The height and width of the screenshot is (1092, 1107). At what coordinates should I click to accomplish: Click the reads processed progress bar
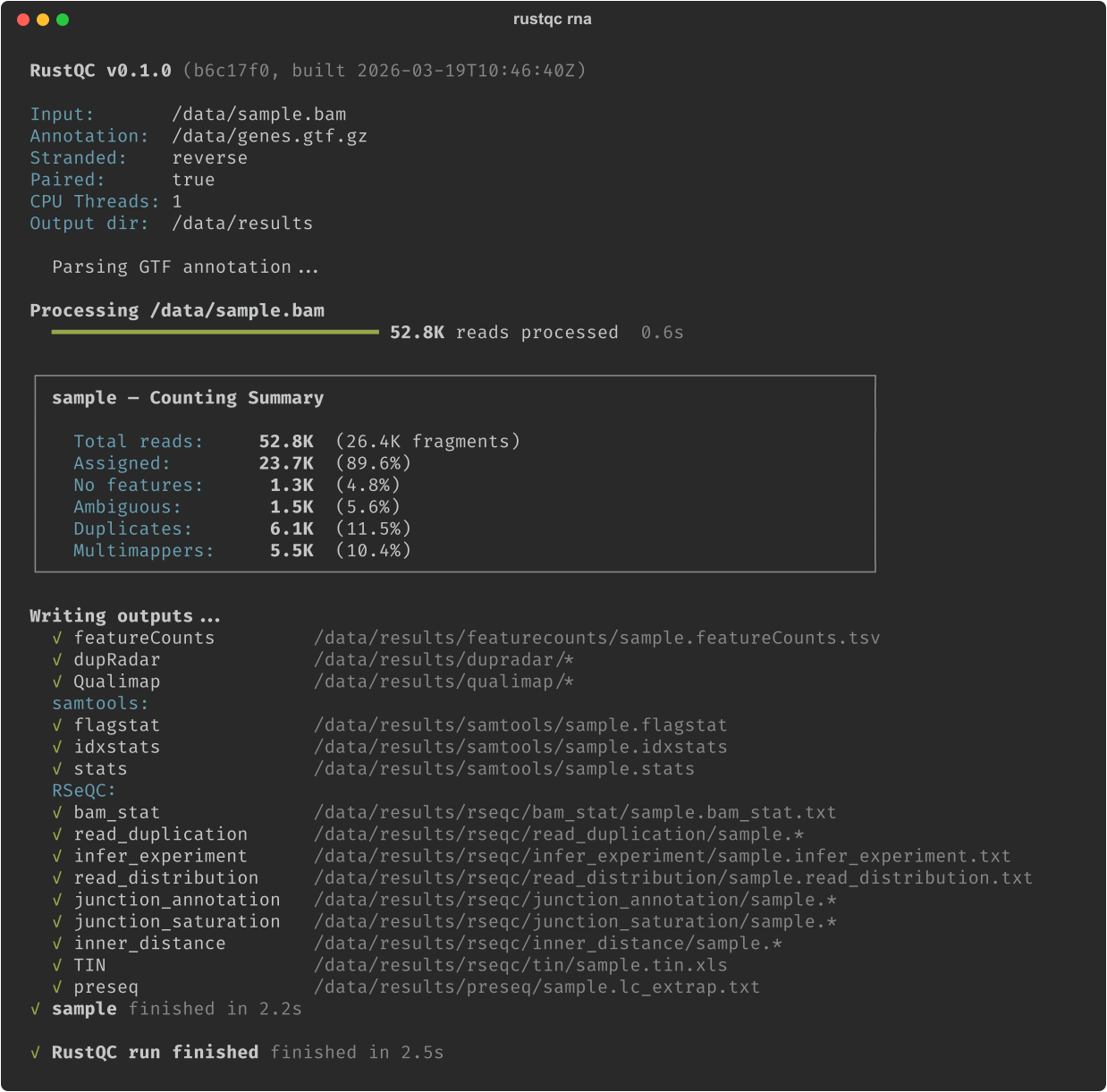(215, 332)
